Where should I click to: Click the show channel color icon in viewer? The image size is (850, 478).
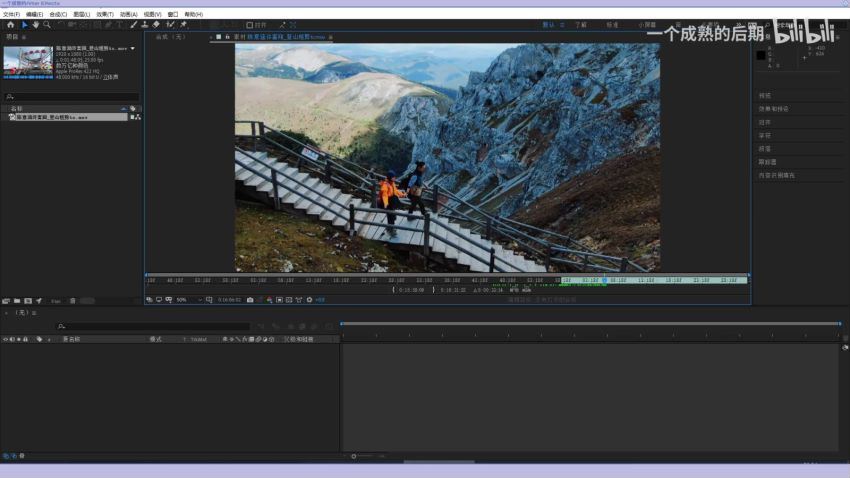pos(269,300)
